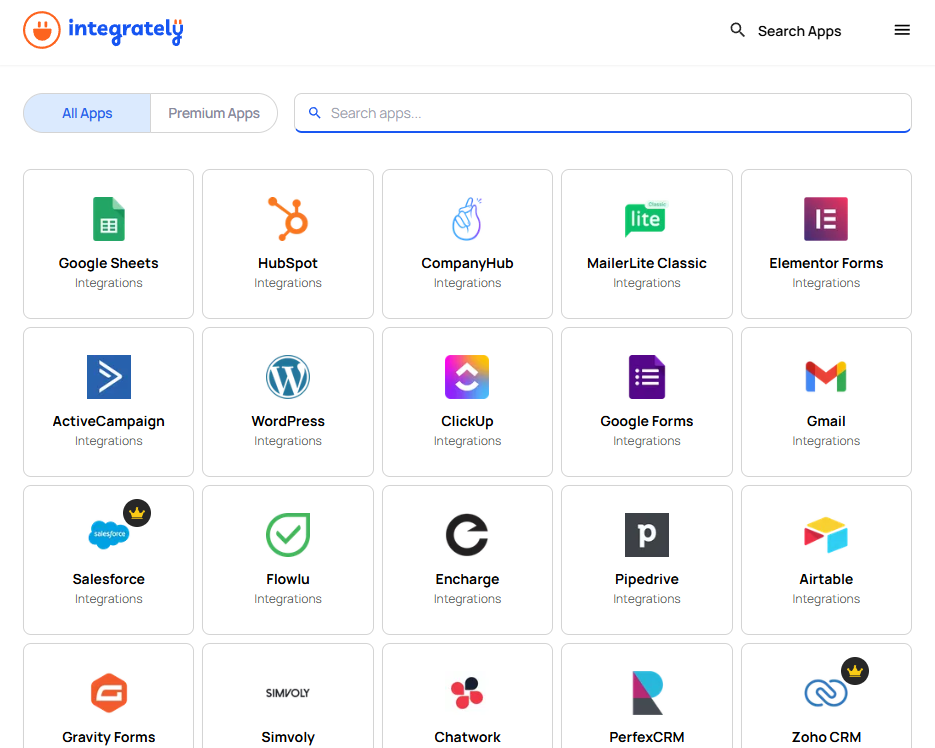935x748 pixels.
Task: Open the Chatwork icon
Action: 467,693
